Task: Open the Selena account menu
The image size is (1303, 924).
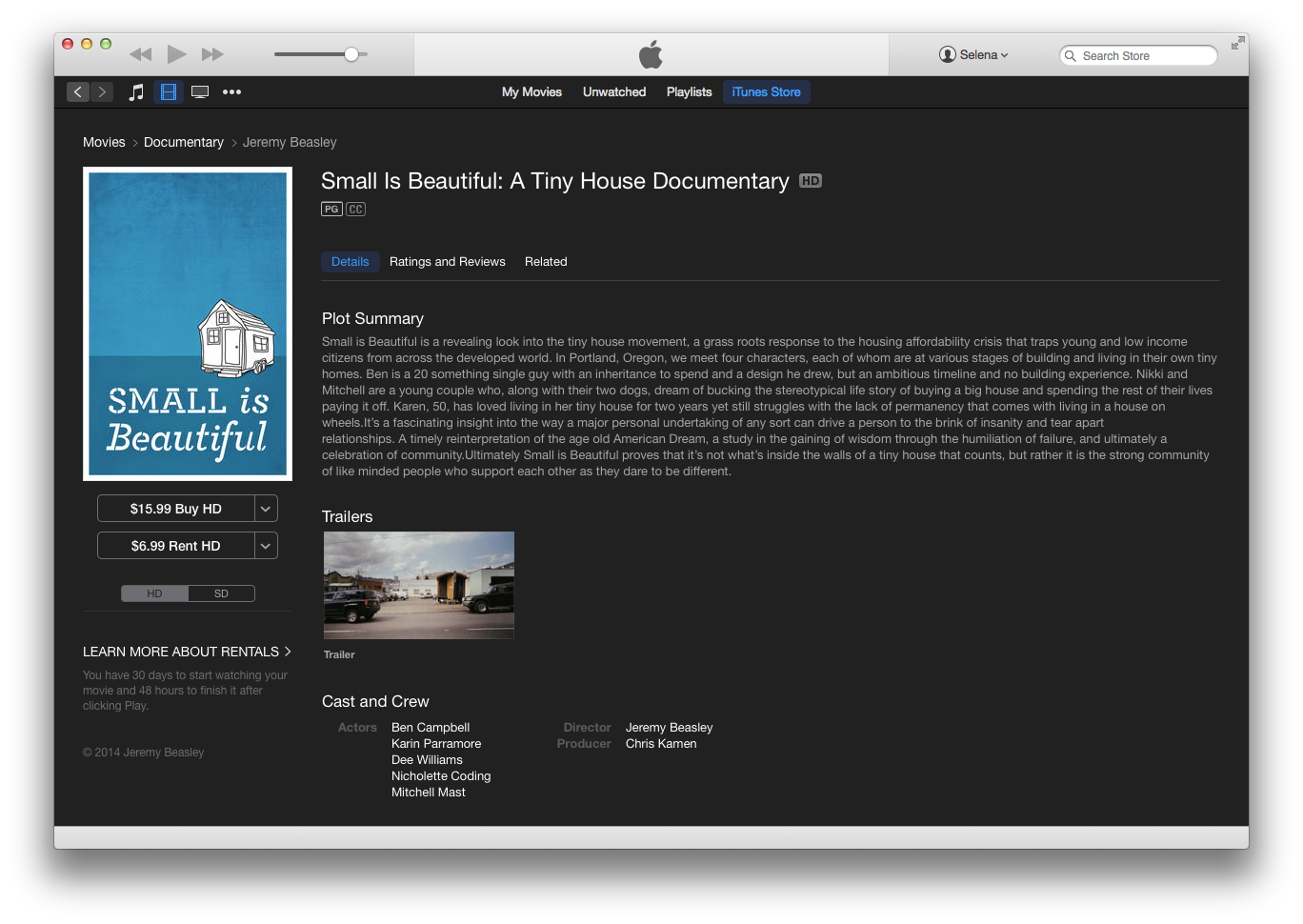Action: tap(973, 55)
